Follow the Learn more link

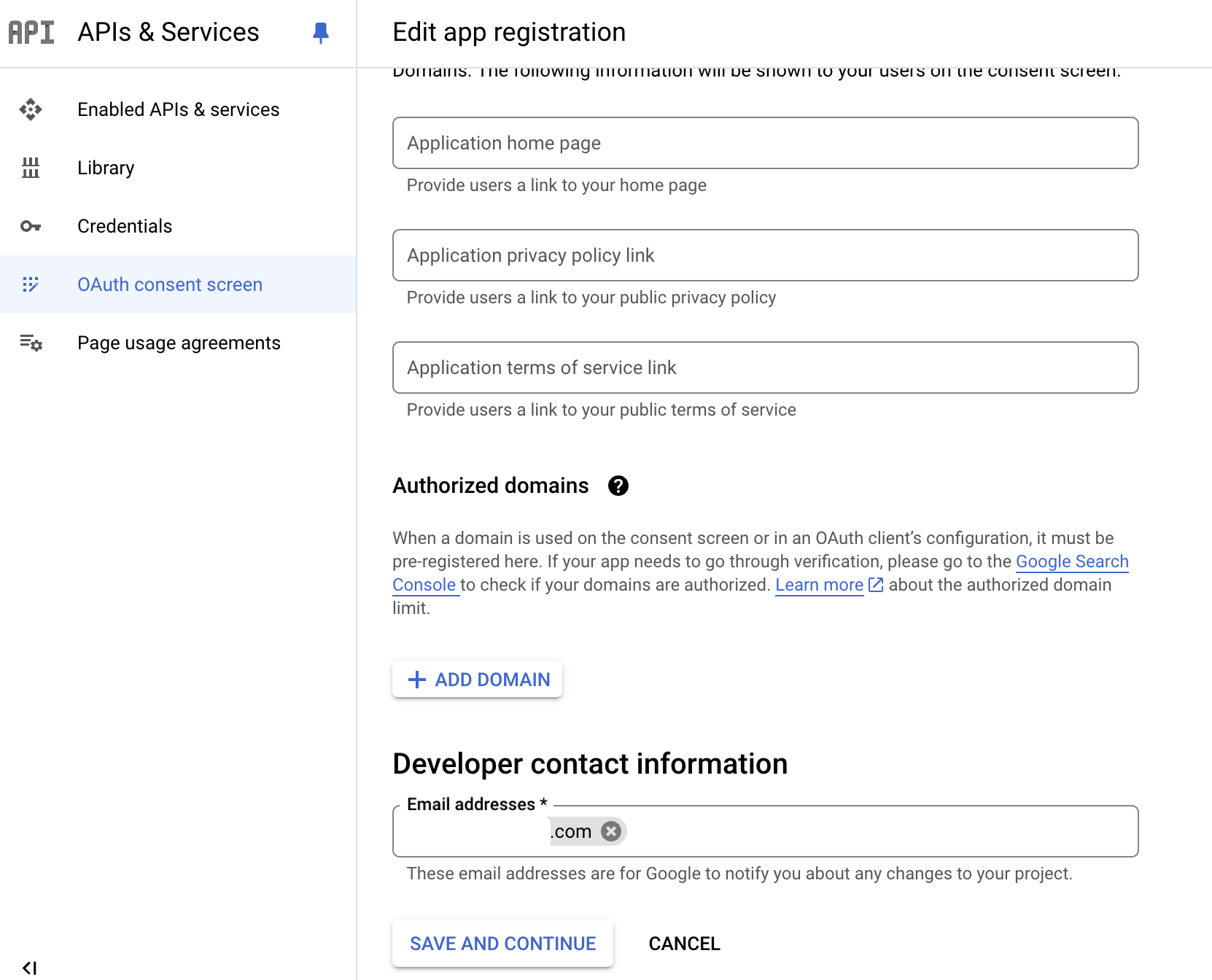818,585
